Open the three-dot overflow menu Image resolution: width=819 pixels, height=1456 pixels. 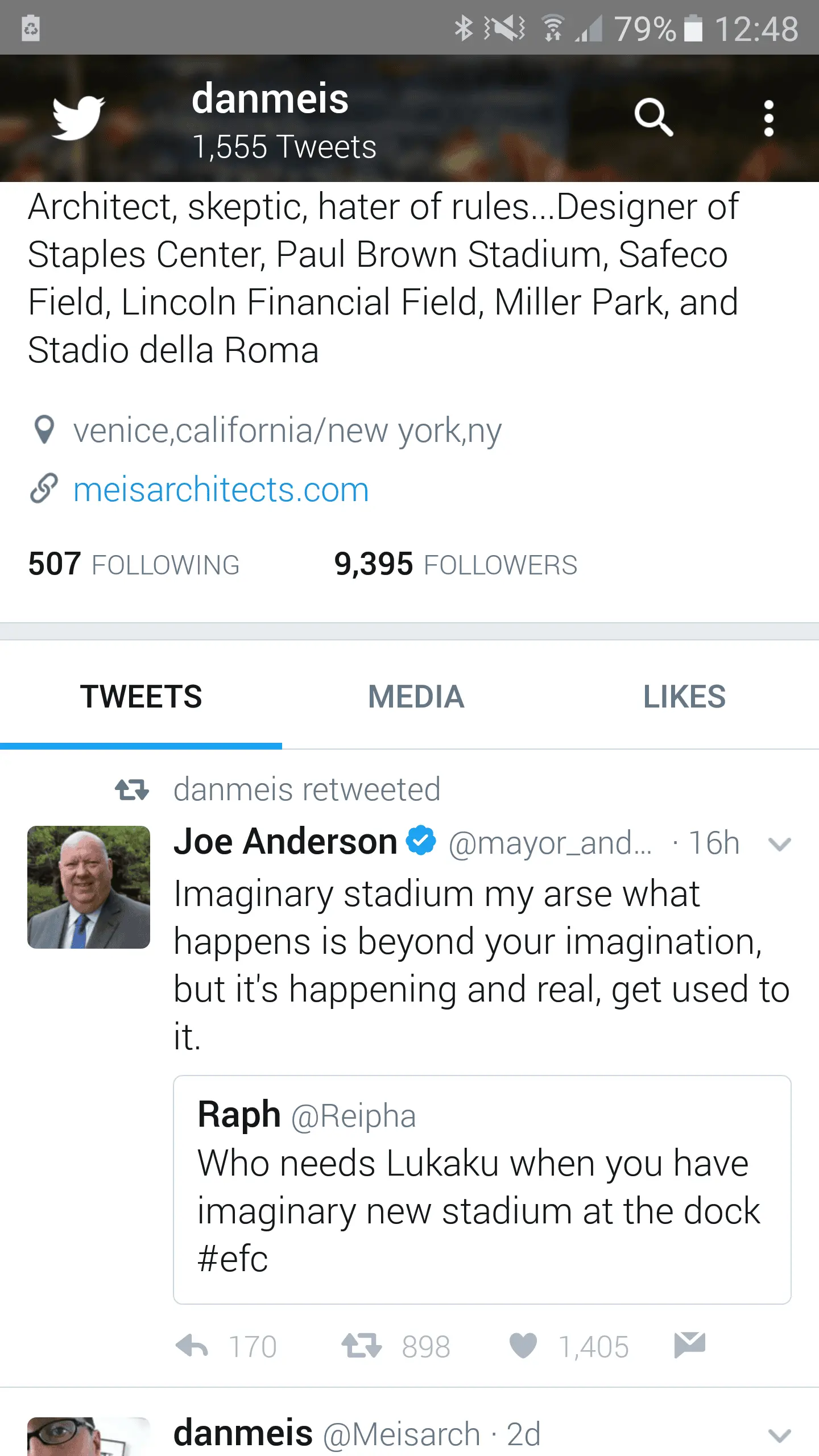point(769,118)
